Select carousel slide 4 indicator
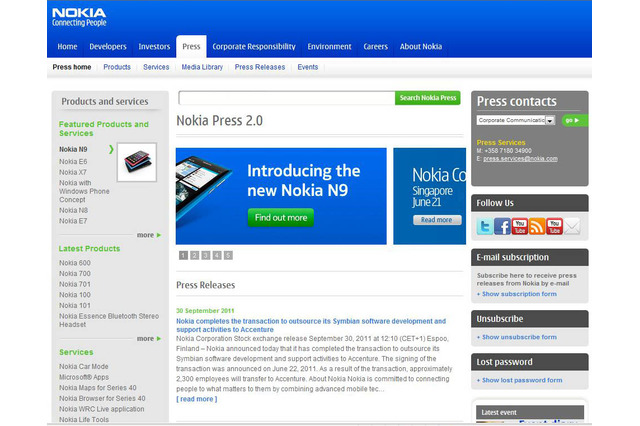Viewport: 640px width, 426px height. click(217, 255)
